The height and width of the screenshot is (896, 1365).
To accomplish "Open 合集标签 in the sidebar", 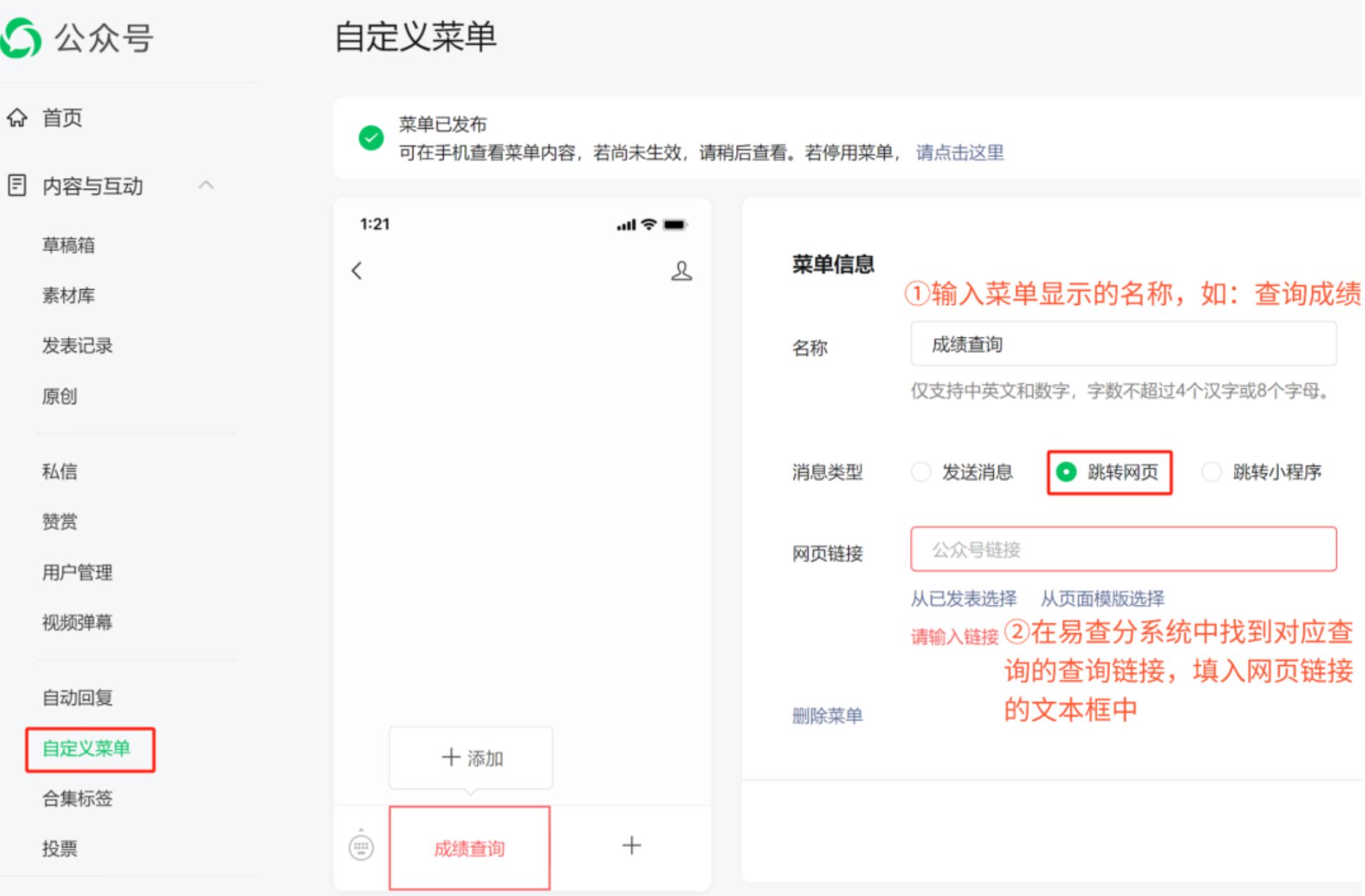I will click(x=77, y=798).
